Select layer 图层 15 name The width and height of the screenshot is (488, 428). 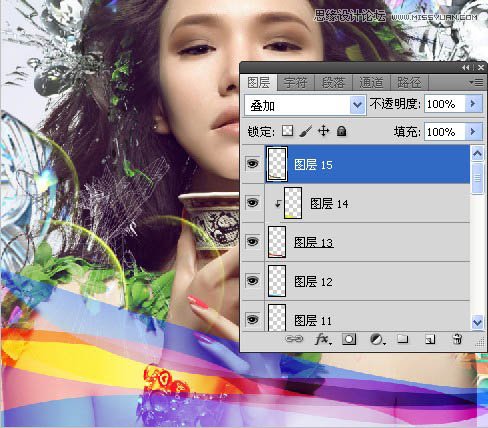point(313,165)
